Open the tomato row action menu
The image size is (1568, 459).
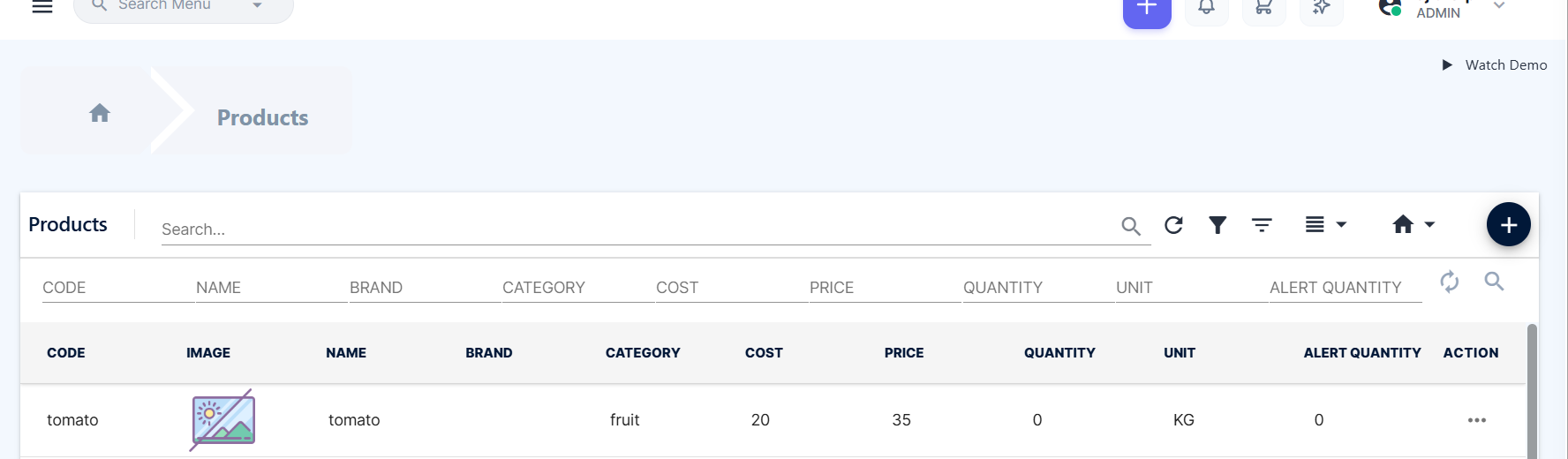1476,420
